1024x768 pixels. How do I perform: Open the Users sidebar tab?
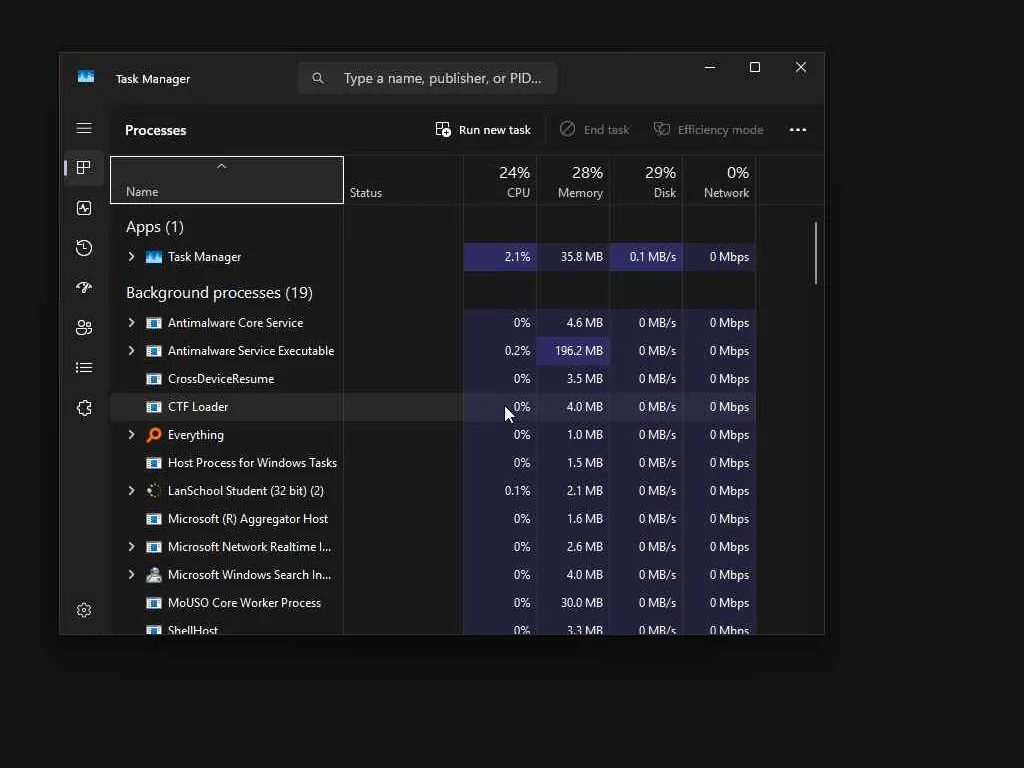click(x=84, y=328)
